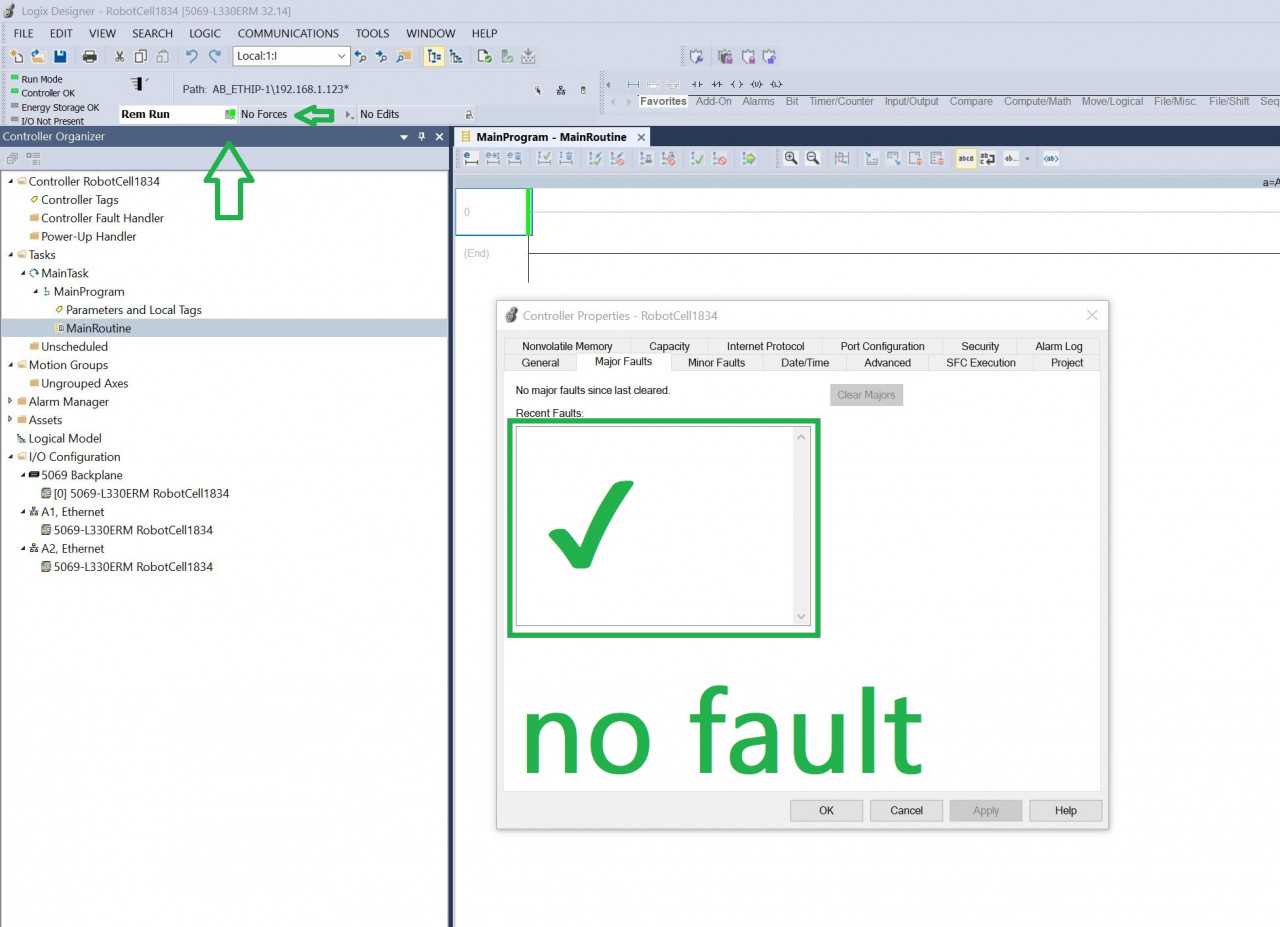This screenshot has width=1280, height=927.
Task: Pin the Controller Organizer panel
Action: coord(422,137)
